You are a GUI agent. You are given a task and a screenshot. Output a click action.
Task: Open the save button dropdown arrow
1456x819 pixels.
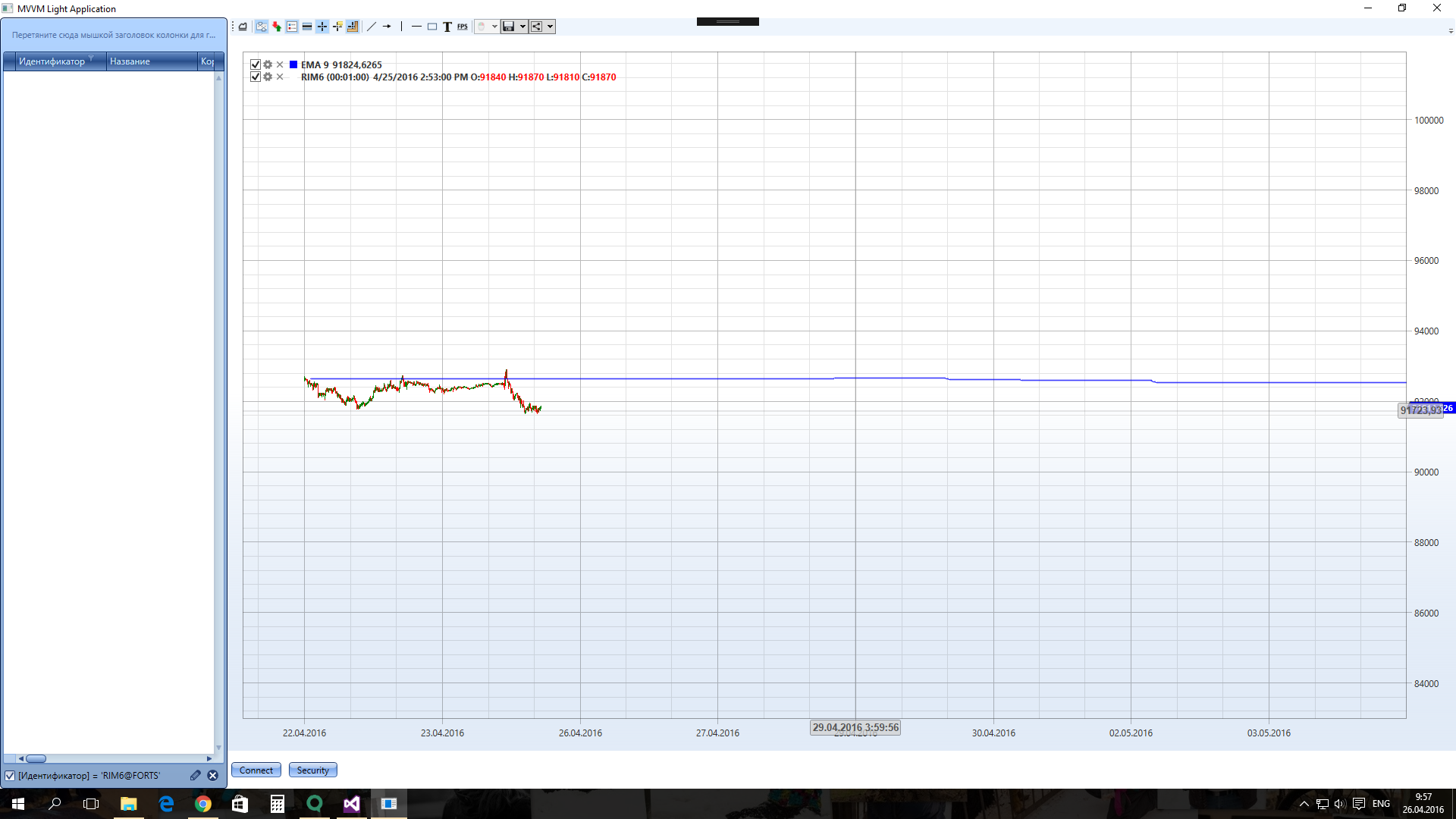(522, 27)
